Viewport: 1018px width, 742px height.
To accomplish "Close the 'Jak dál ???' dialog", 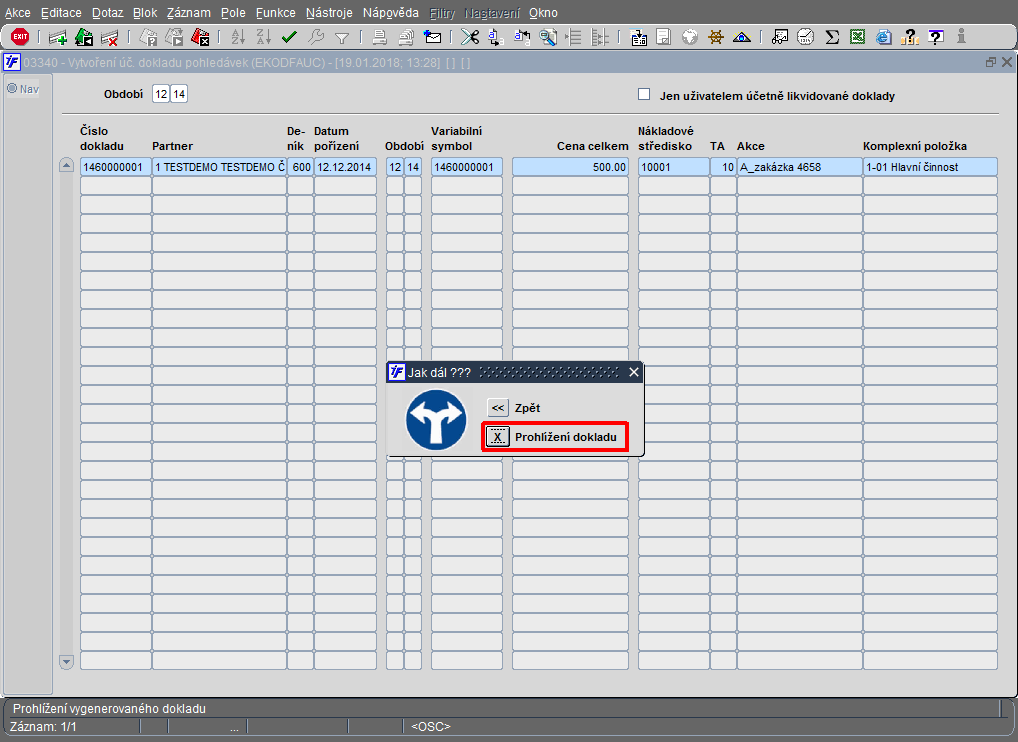I will click(x=633, y=372).
